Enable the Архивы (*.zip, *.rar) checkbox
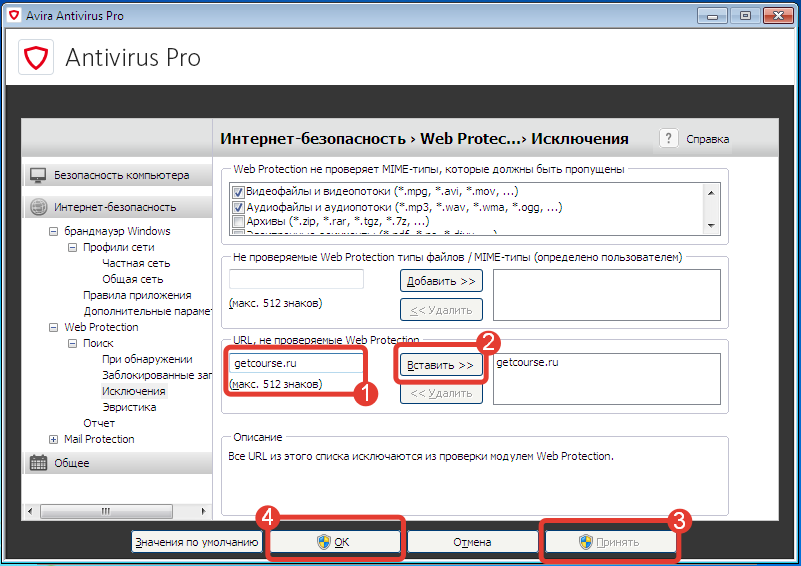The image size is (801, 566). pos(238,222)
